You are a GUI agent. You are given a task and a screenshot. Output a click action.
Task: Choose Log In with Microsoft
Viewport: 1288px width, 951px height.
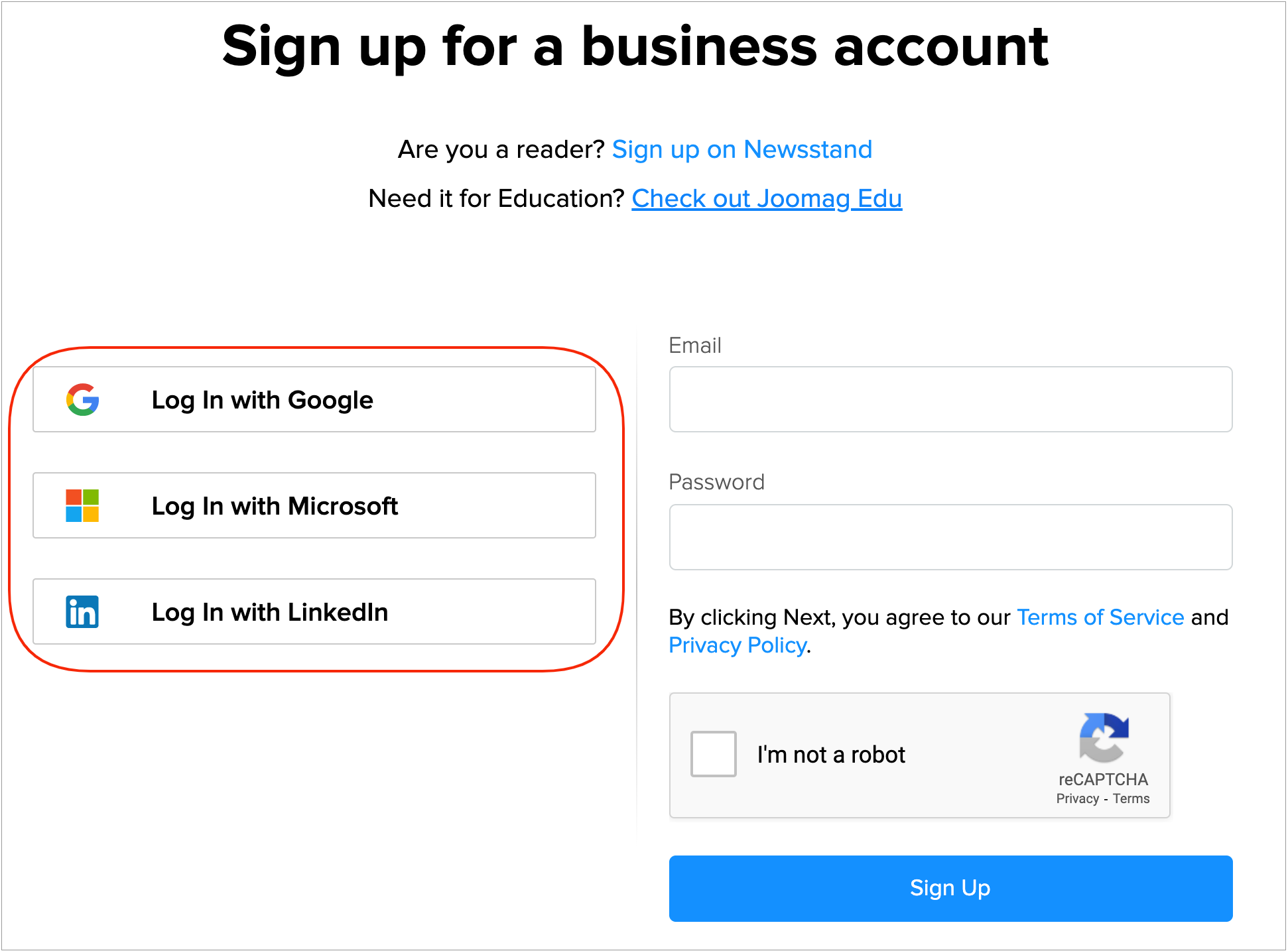click(x=314, y=506)
